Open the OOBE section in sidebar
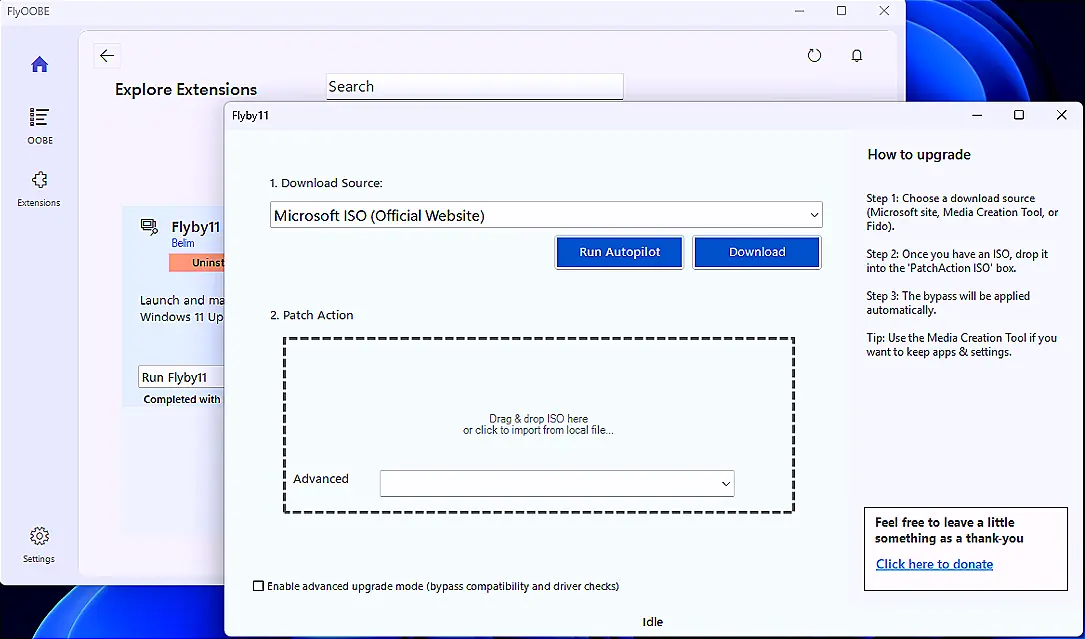This screenshot has height=639, width=1085. [39, 125]
